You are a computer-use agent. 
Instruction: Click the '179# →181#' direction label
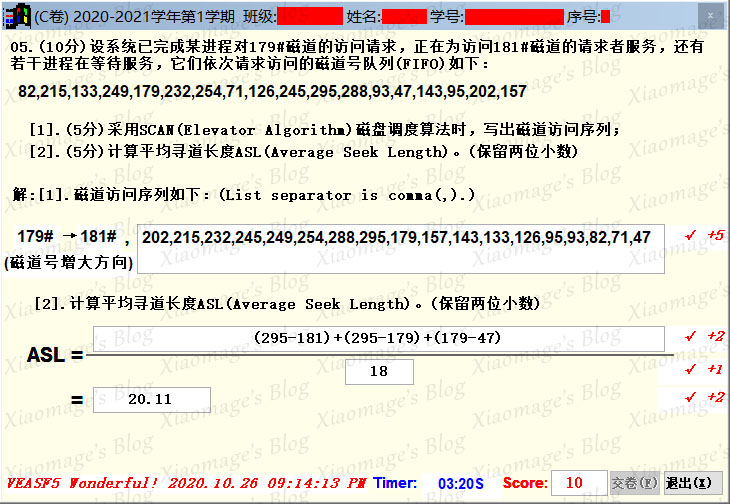pyautogui.click(x=67, y=236)
